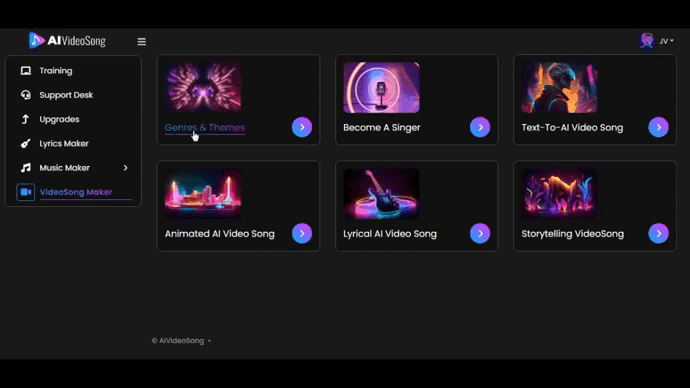
Task: Click the Text-To-AI Video Song thumbnail
Action: point(559,87)
